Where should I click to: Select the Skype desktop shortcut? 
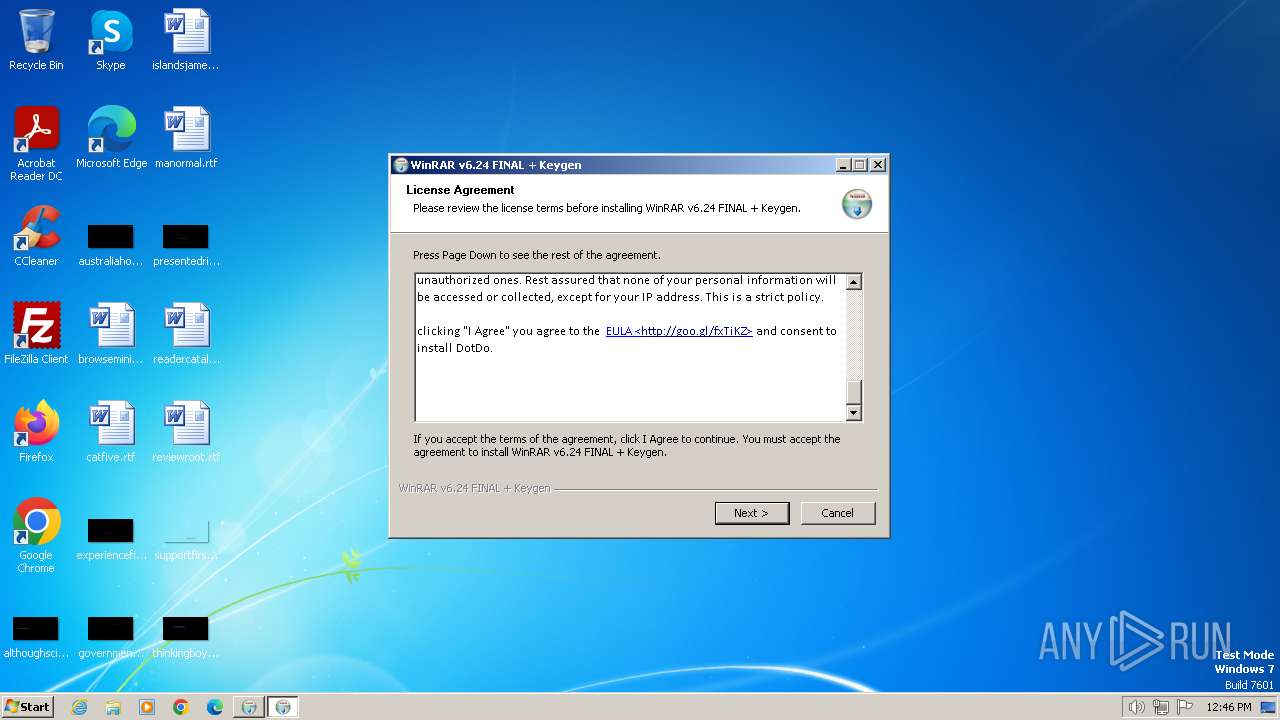tap(111, 40)
